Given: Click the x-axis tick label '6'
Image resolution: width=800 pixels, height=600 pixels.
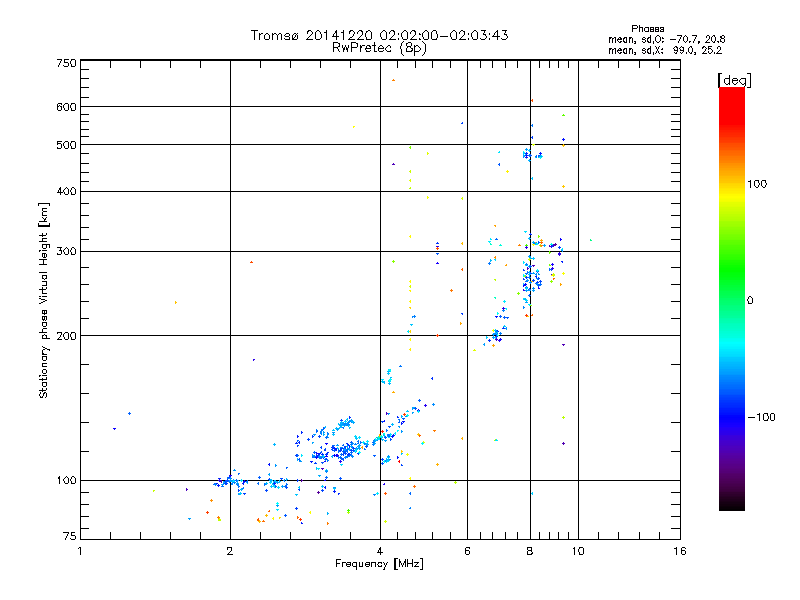Looking at the screenshot, I should click(x=467, y=551).
